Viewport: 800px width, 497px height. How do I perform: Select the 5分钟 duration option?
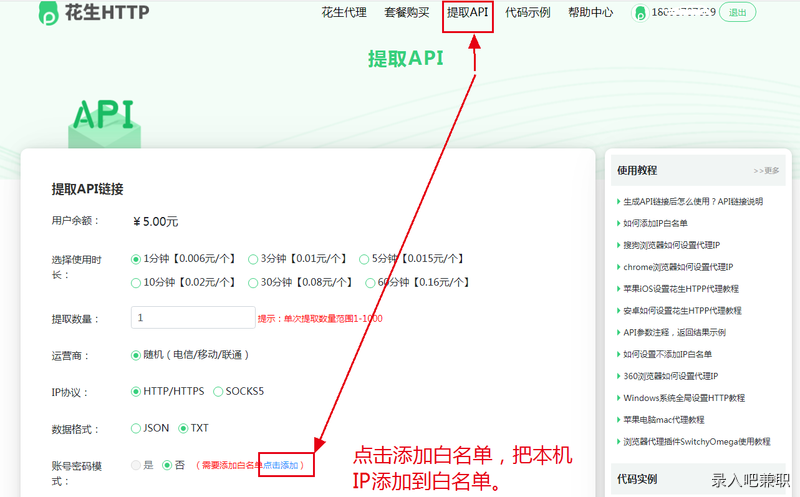(364, 259)
